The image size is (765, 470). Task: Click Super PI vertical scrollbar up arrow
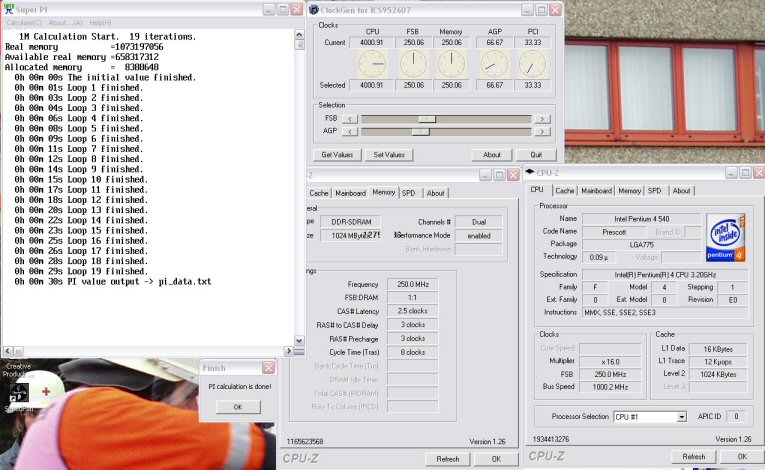[x=300, y=34]
